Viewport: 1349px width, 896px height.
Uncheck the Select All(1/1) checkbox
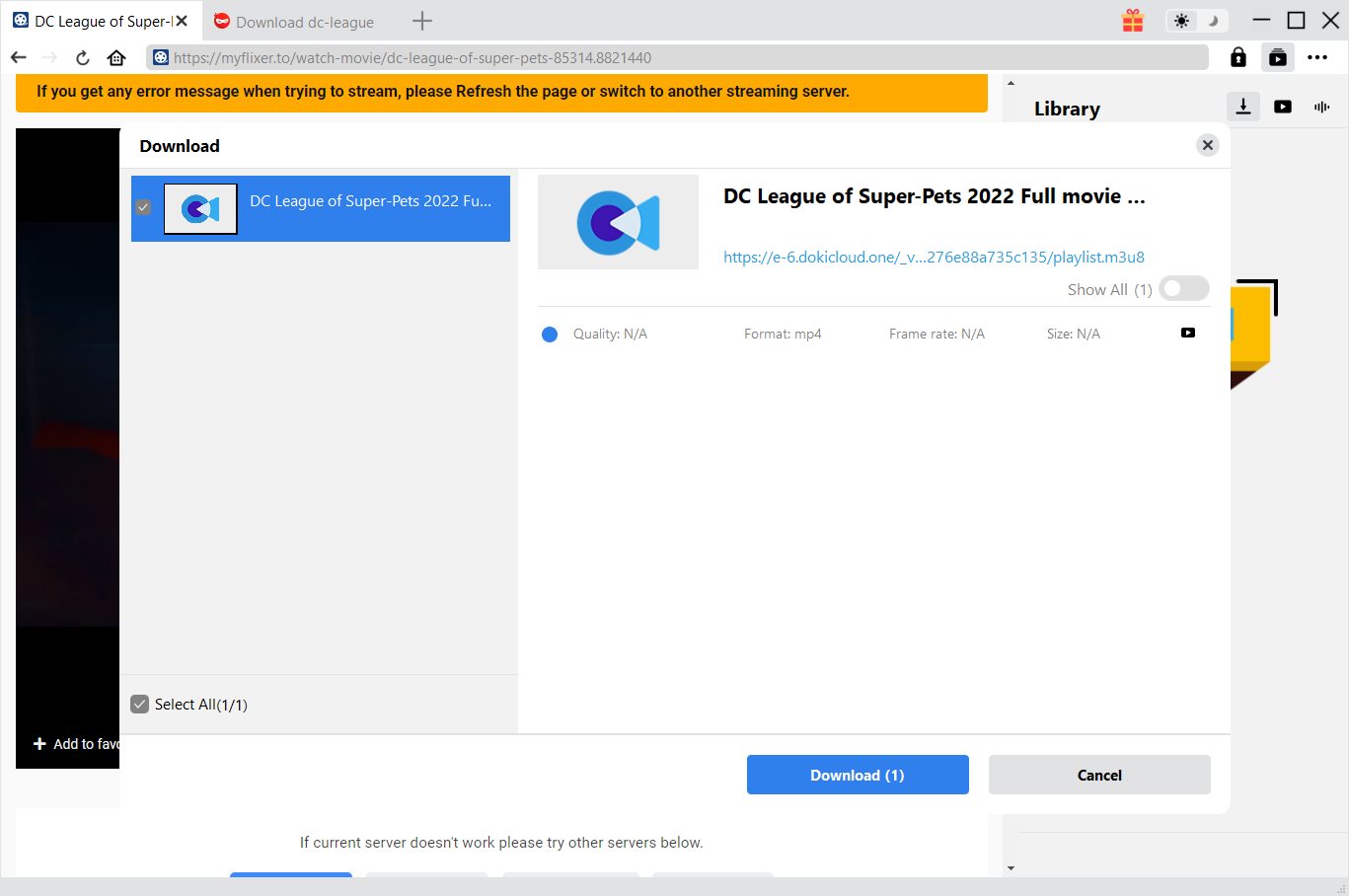[140, 705]
